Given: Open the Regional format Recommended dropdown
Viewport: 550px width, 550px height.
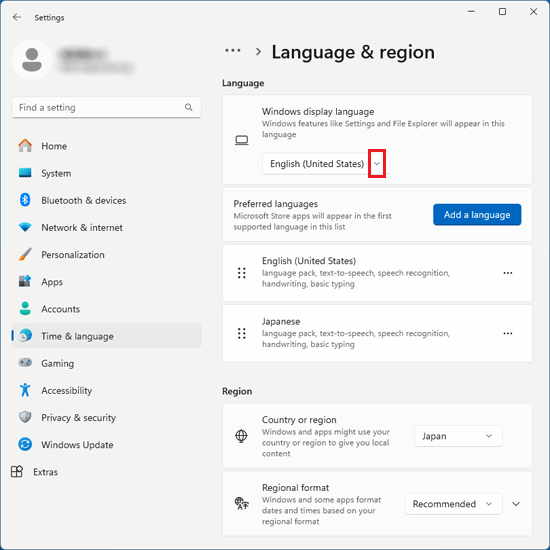Looking at the screenshot, I should [x=453, y=504].
